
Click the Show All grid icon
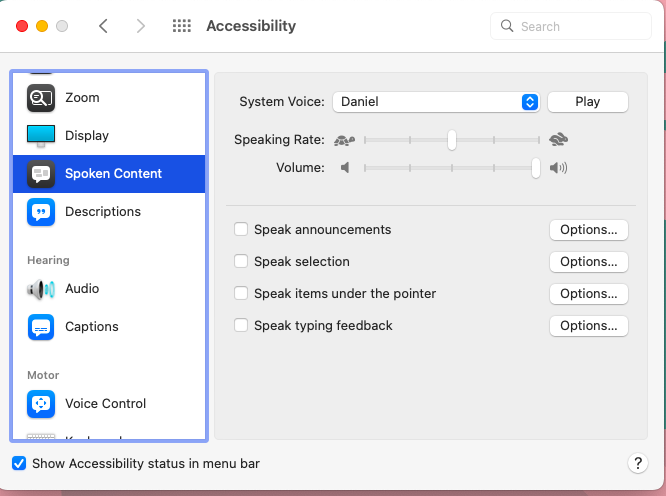tap(182, 26)
